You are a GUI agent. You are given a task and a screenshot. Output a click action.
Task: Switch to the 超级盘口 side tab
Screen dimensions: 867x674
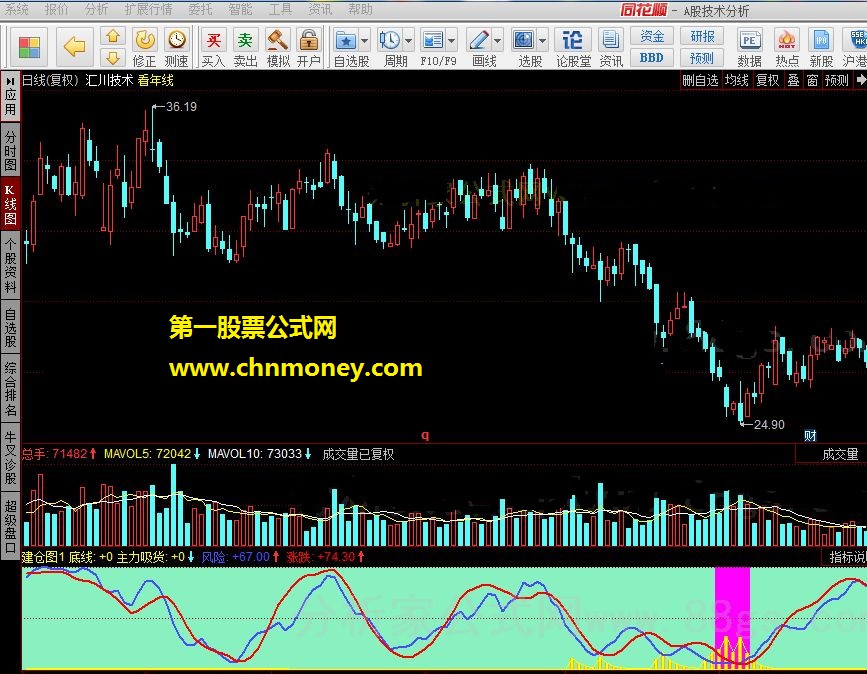(11, 526)
